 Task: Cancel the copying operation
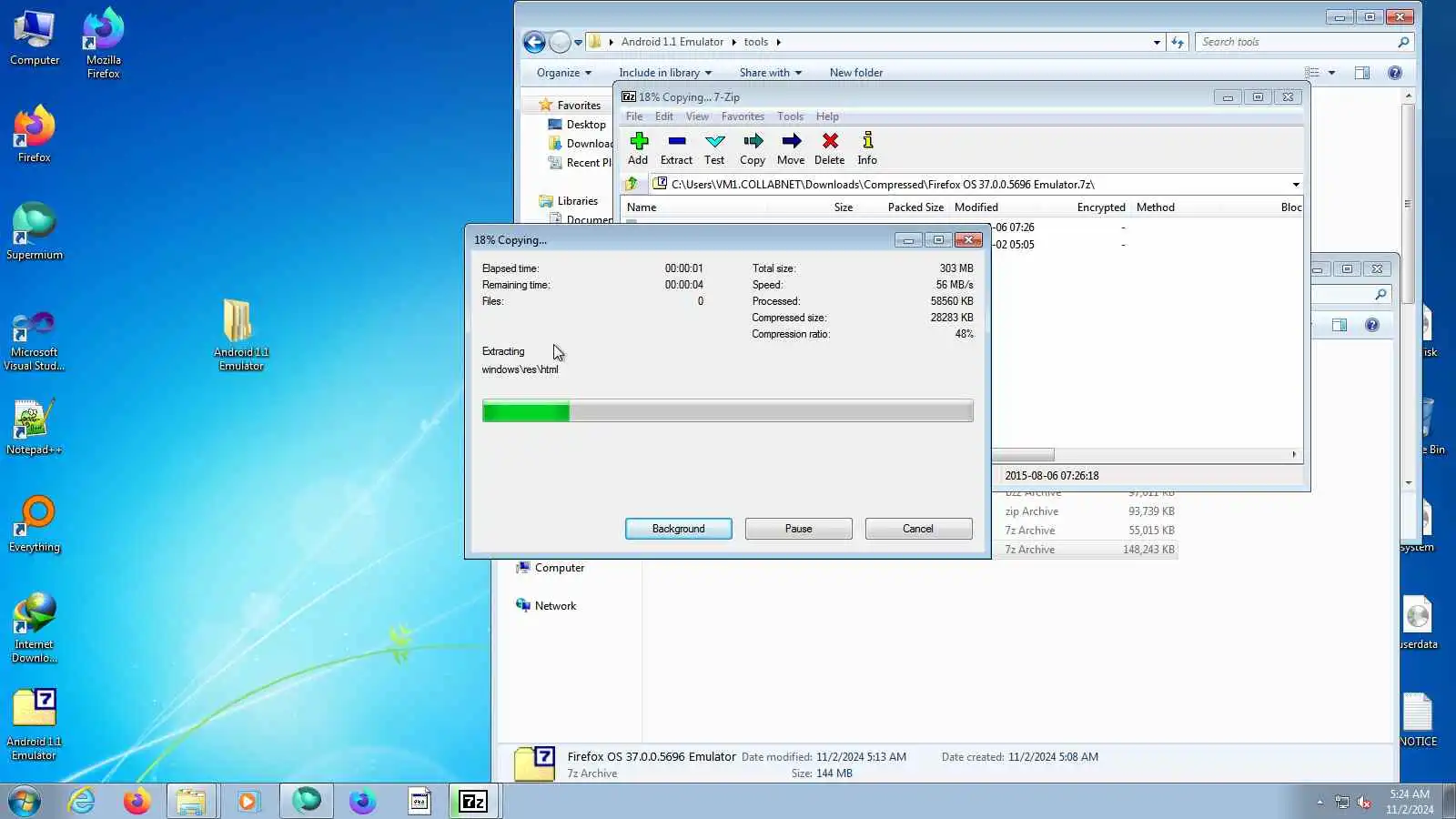point(918,529)
